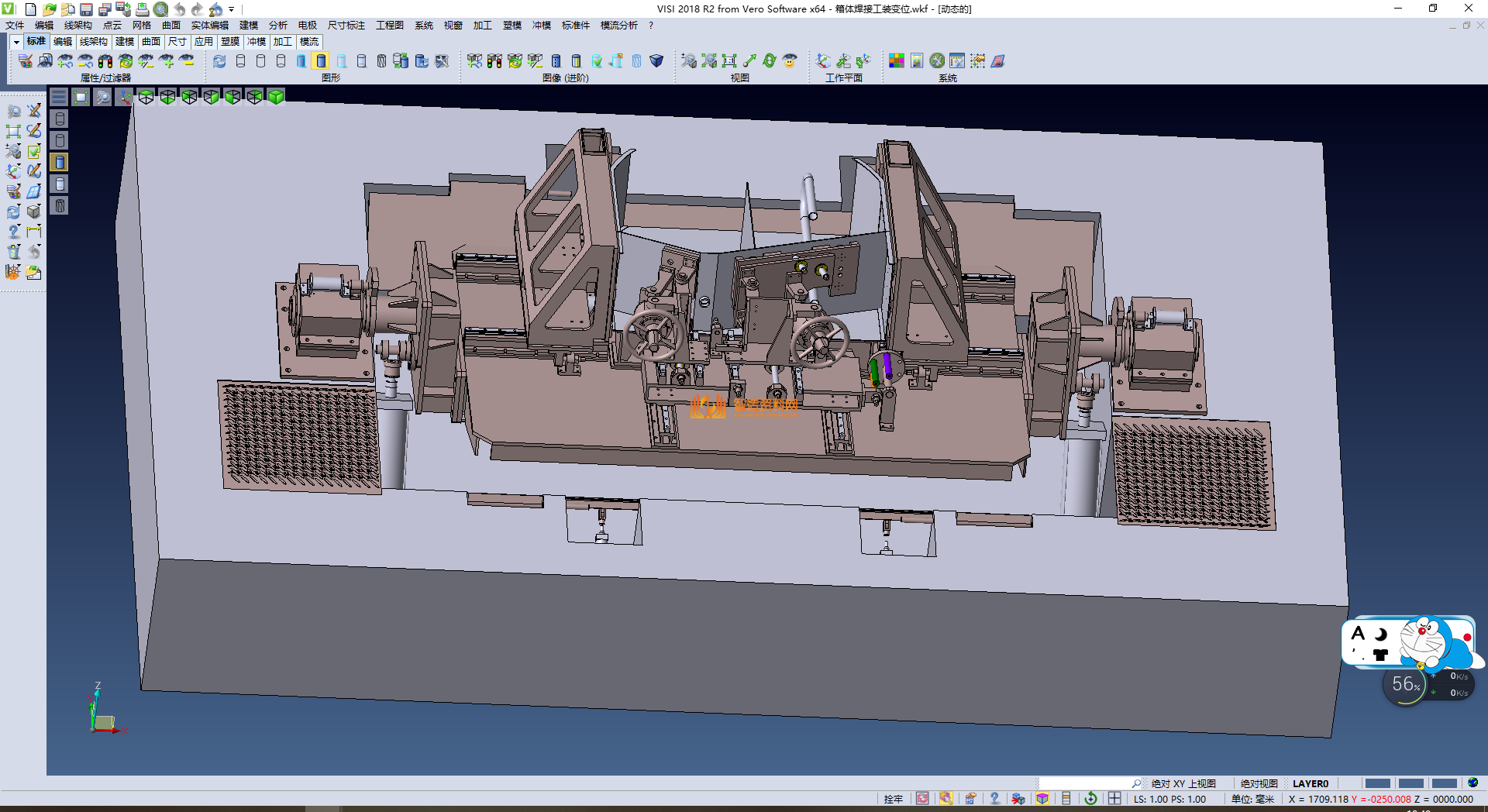
Task: Click the blue refresh graphics icon
Action: (220, 61)
